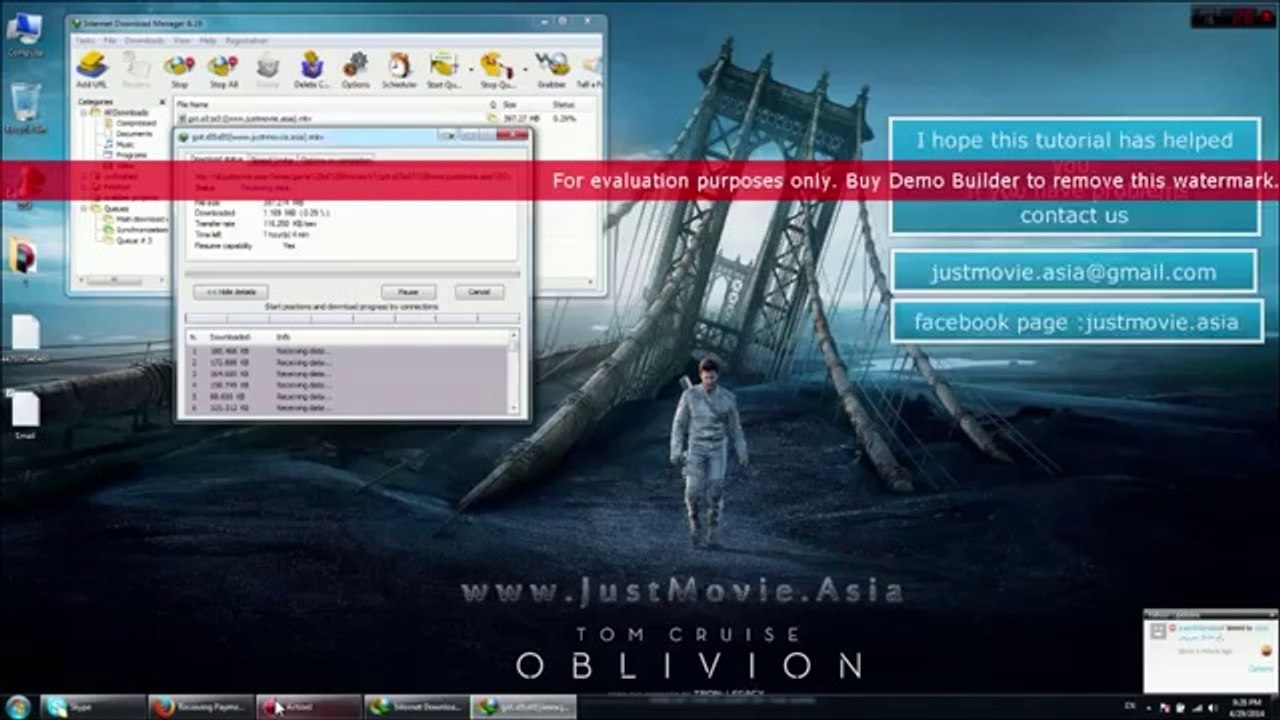Open the Registration menu in IDM
Image resolution: width=1280 pixels, height=720 pixels.
coord(246,41)
